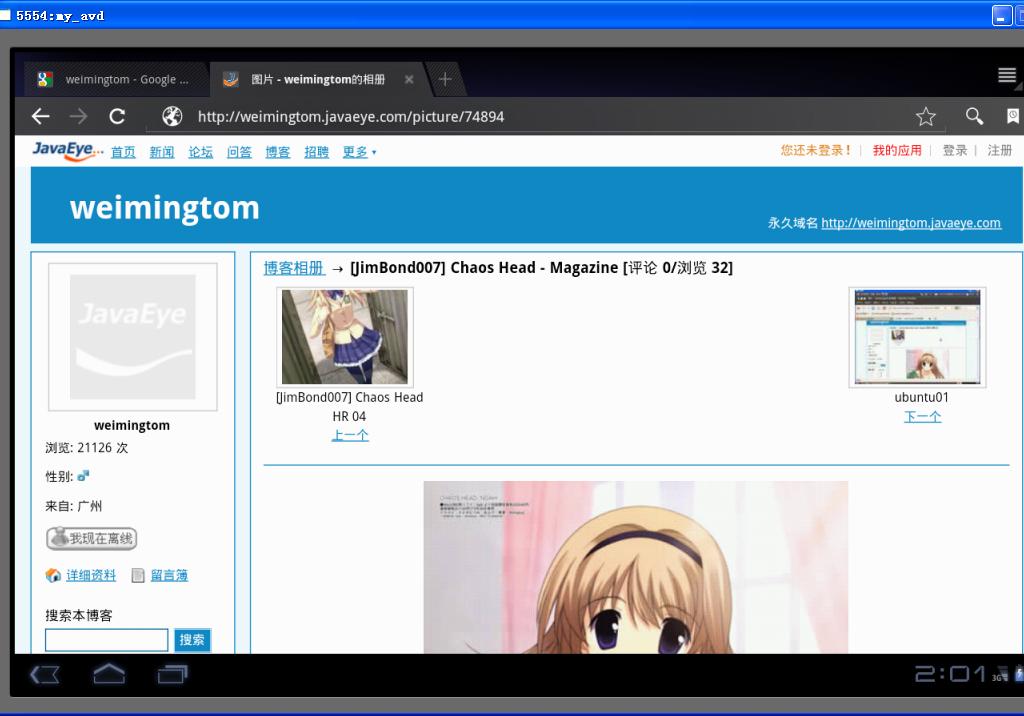The image size is (1024, 716).
Task: Open the permanent domain weimingtom.javaeye.com link
Action: [911, 223]
